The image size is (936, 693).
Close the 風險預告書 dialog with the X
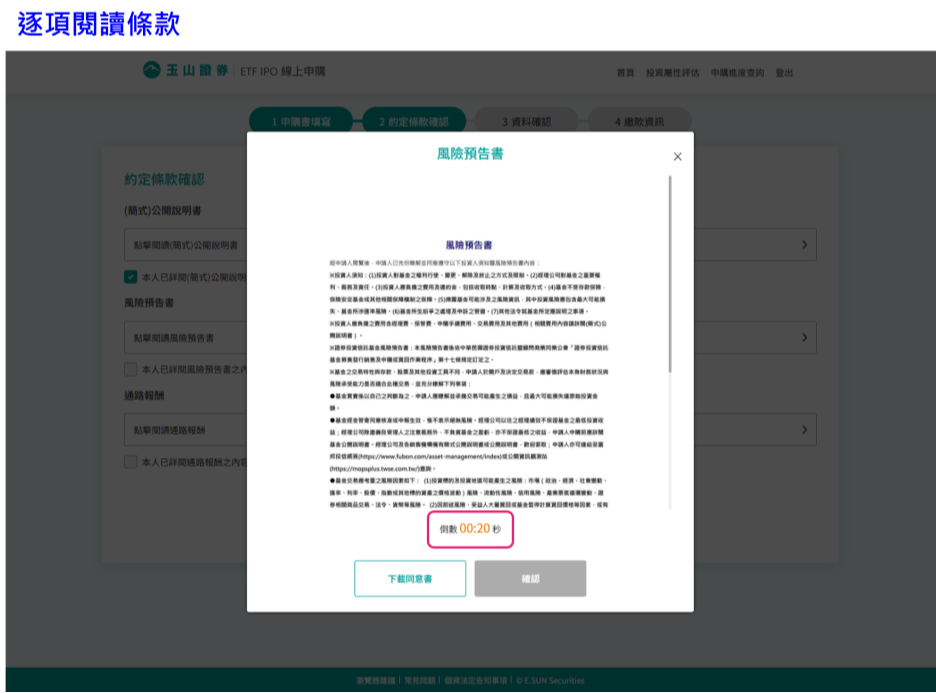click(x=677, y=157)
